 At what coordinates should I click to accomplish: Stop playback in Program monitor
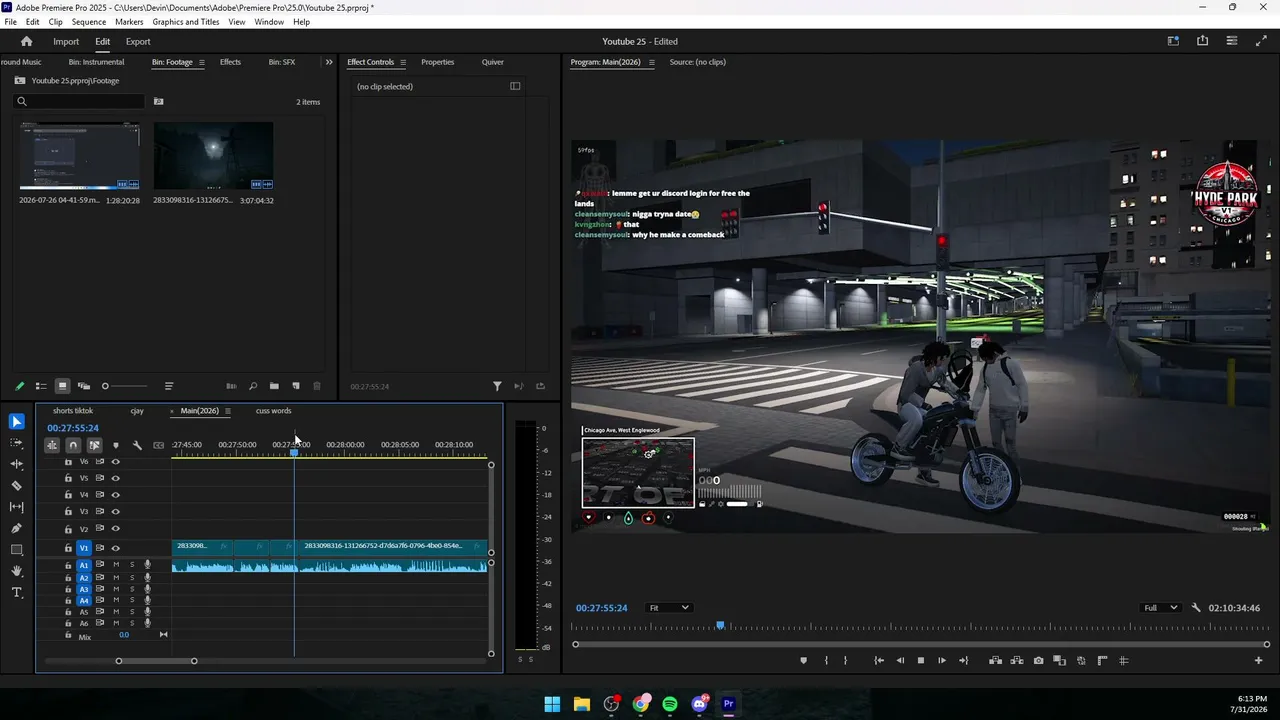(921, 660)
